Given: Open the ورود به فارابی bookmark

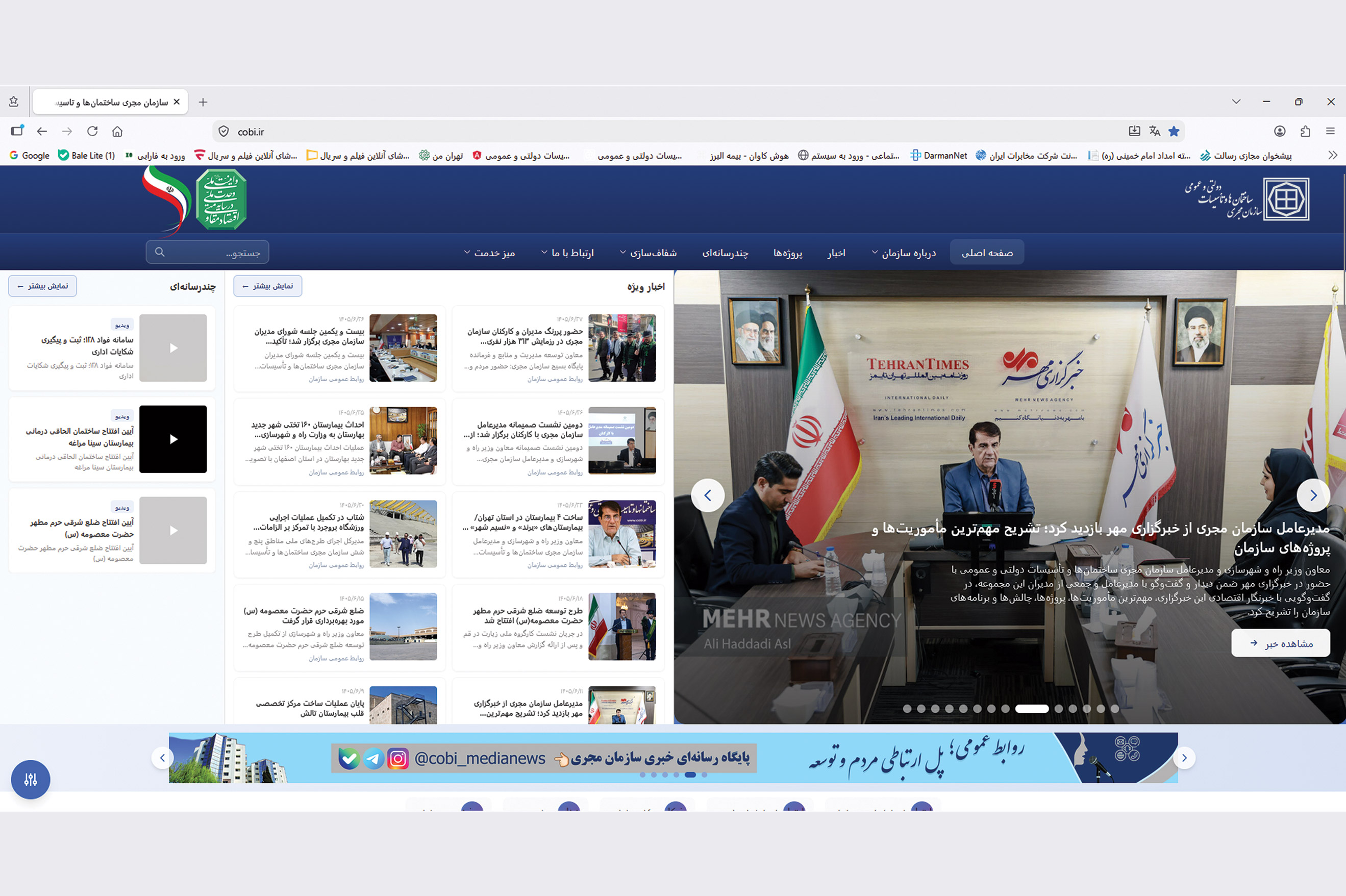Looking at the screenshot, I should [x=155, y=156].
